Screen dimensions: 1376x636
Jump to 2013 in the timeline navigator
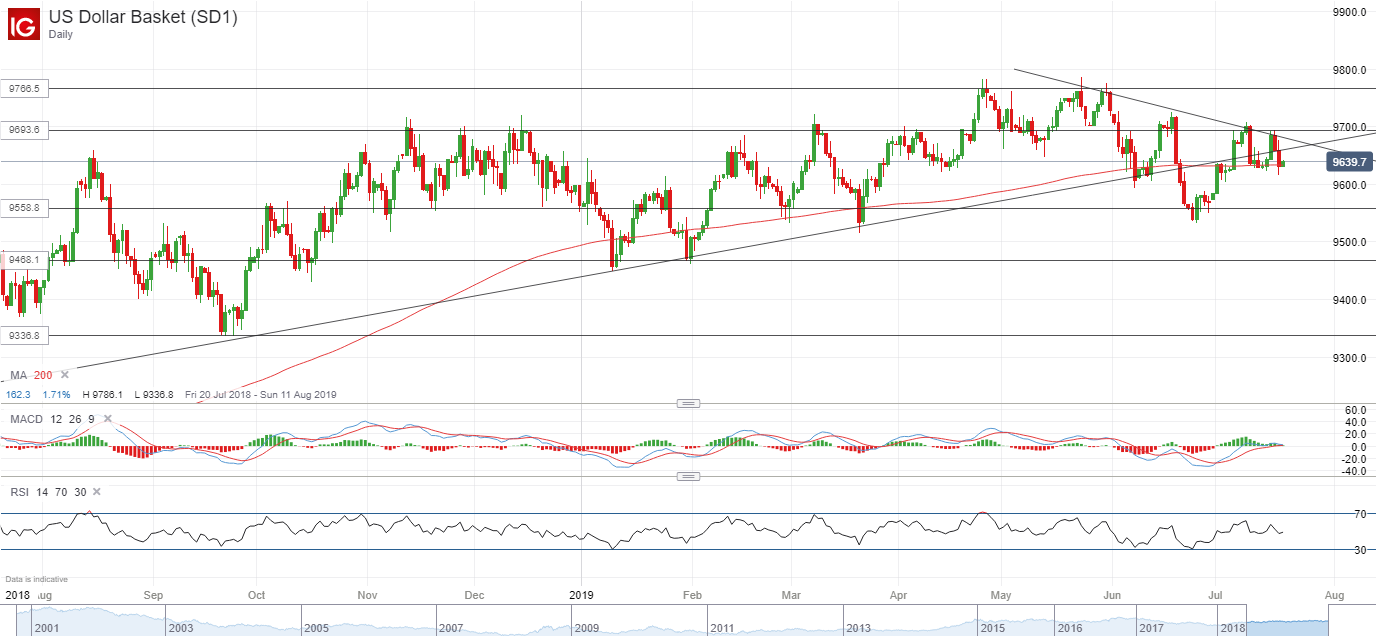(859, 628)
